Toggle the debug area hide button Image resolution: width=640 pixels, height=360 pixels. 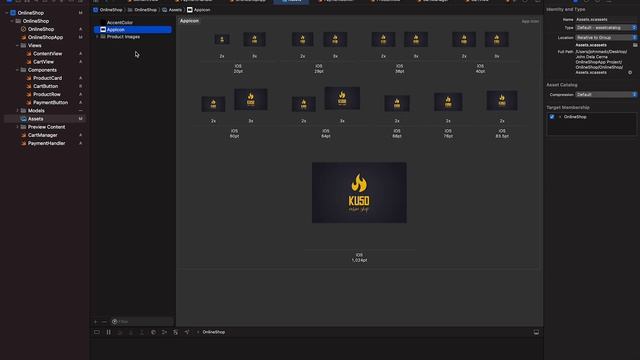point(97,332)
